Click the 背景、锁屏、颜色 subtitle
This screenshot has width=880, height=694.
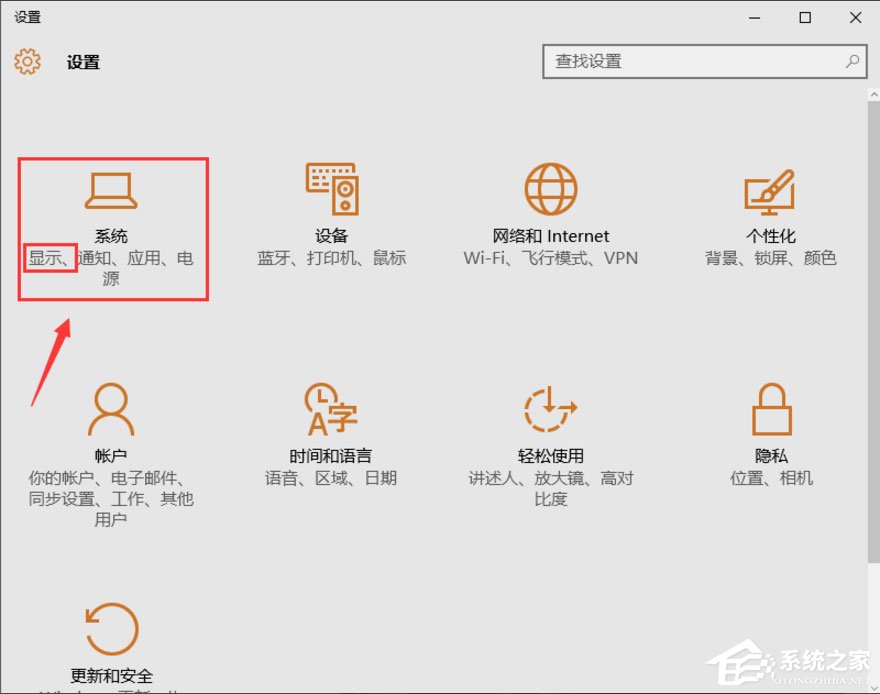pos(770,258)
